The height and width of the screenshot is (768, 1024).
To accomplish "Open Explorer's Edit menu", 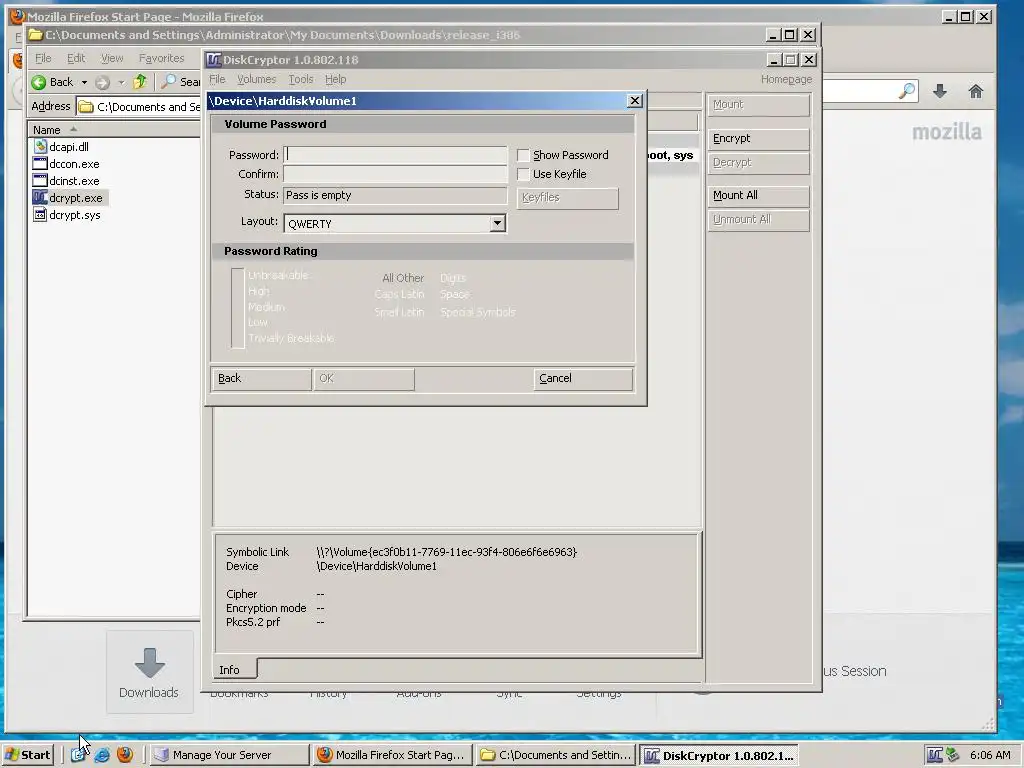I will 76,58.
